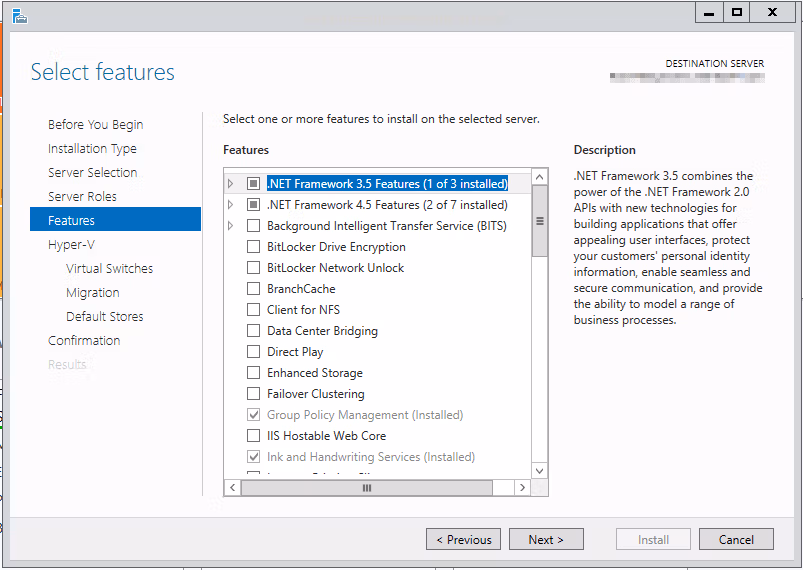The height and width of the screenshot is (570, 803).
Task: Click the horizontal scrollbar thumb in features list
Action: pos(367,488)
